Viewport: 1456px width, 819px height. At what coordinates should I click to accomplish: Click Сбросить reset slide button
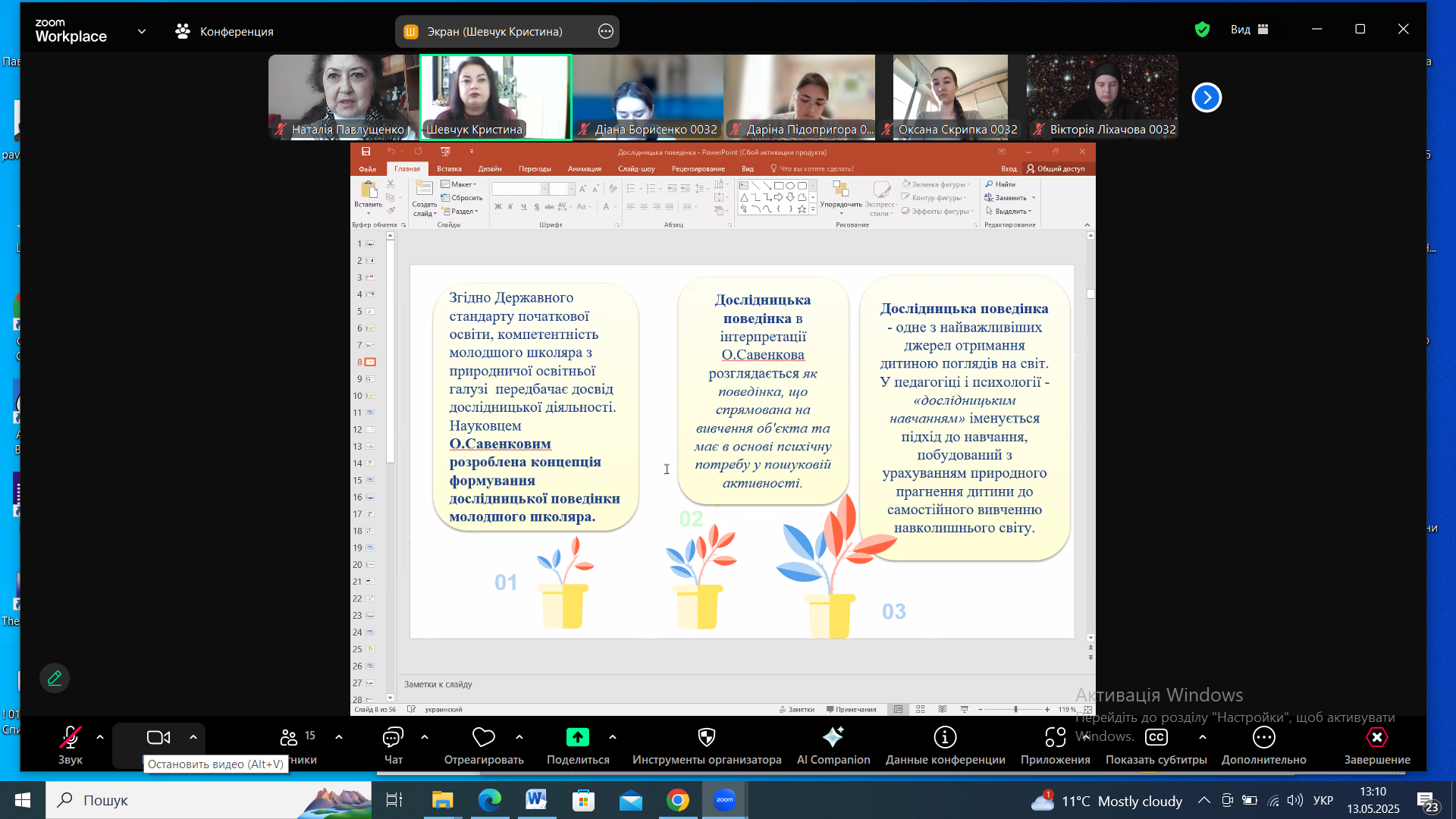click(462, 198)
